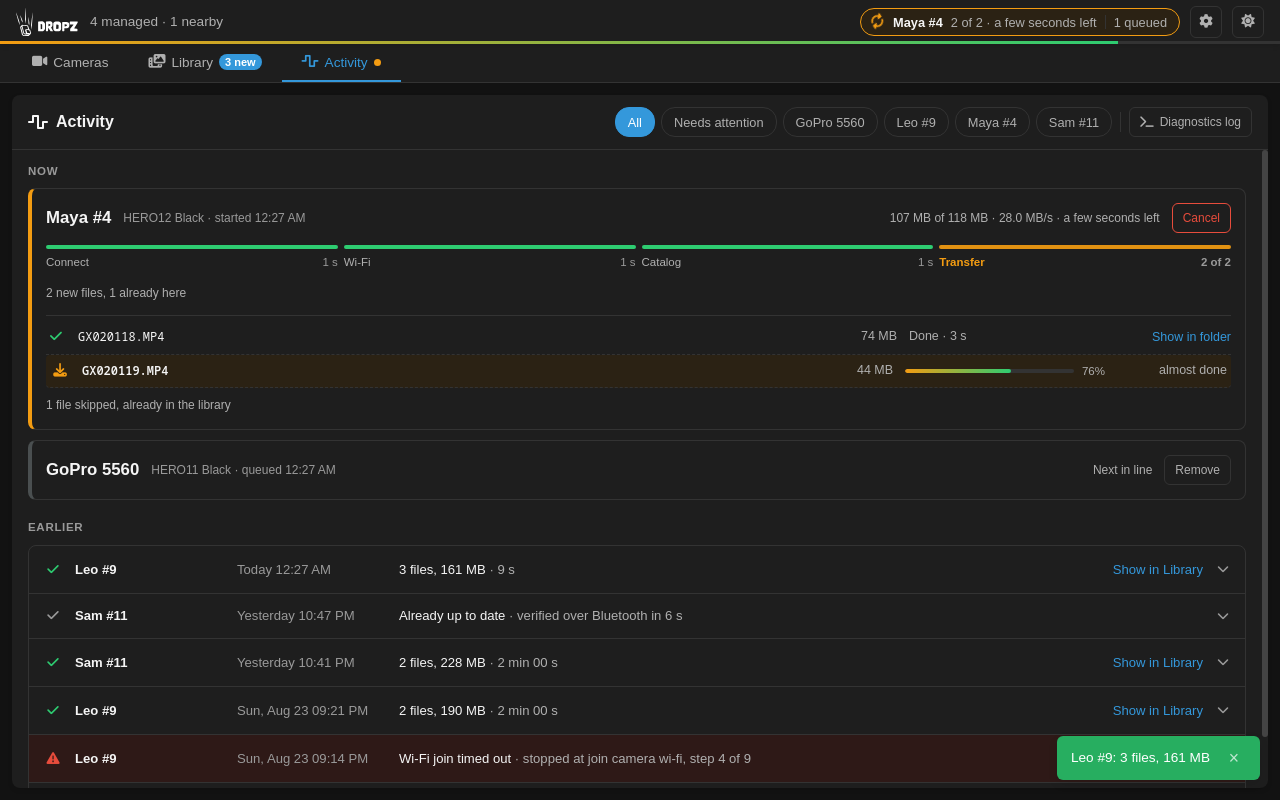1280x800 pixels.
Task: Filter activity by Leo #9 chip
Action: [x=916, y=122]
